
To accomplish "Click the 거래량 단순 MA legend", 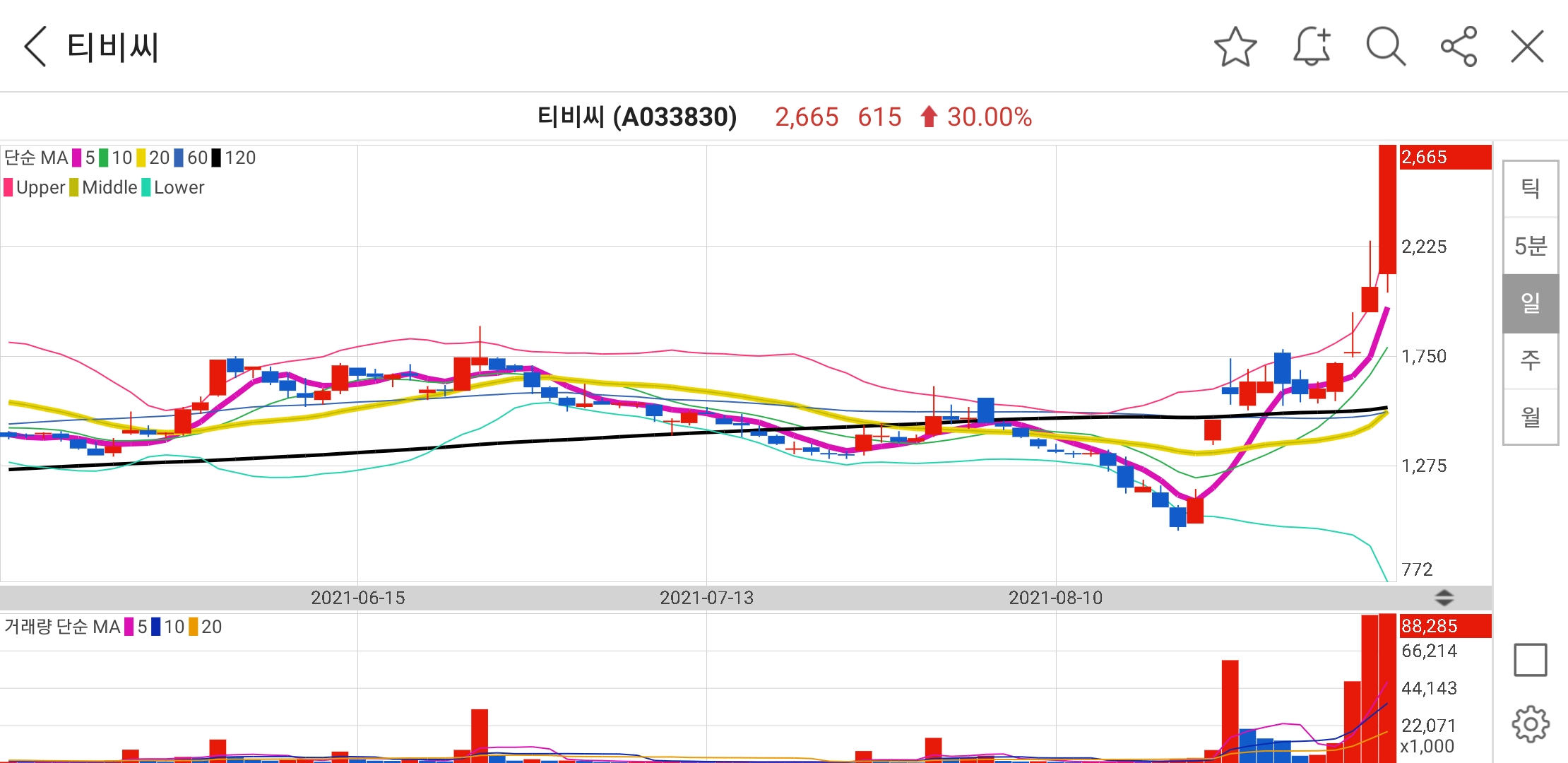I will [x=62, y=627].
